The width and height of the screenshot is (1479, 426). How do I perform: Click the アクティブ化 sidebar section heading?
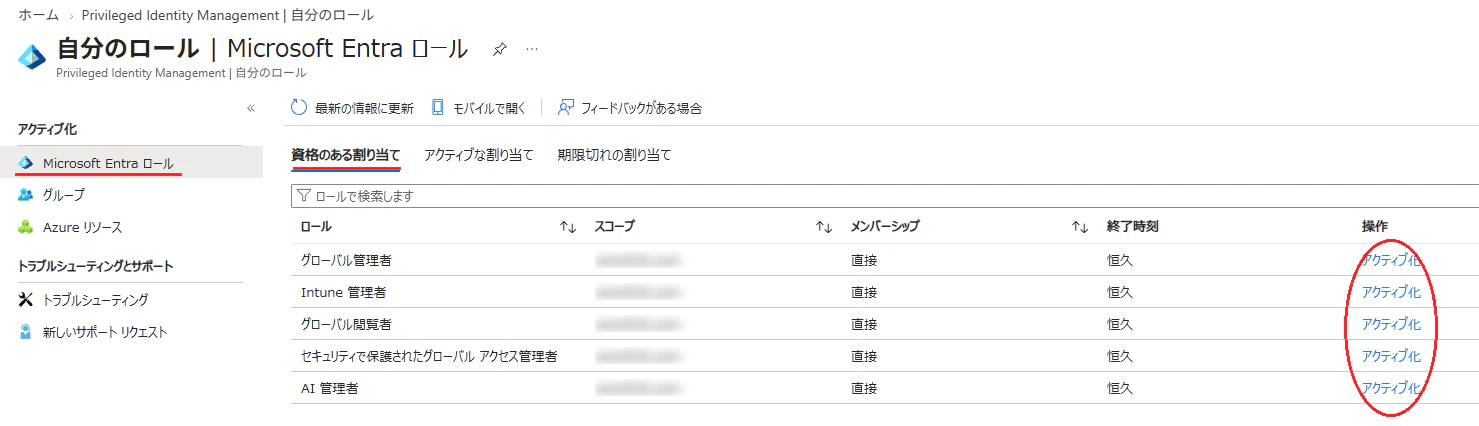click(47, 130)
